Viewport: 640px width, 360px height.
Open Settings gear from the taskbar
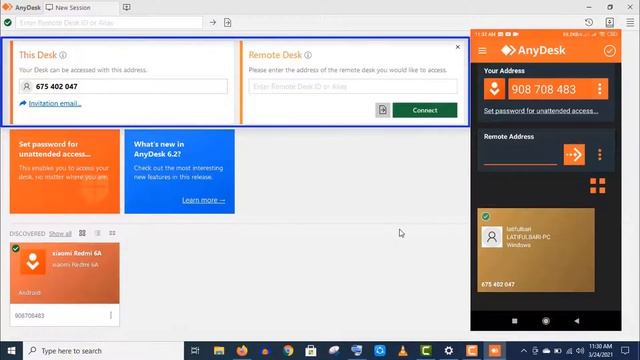(449, 351)
